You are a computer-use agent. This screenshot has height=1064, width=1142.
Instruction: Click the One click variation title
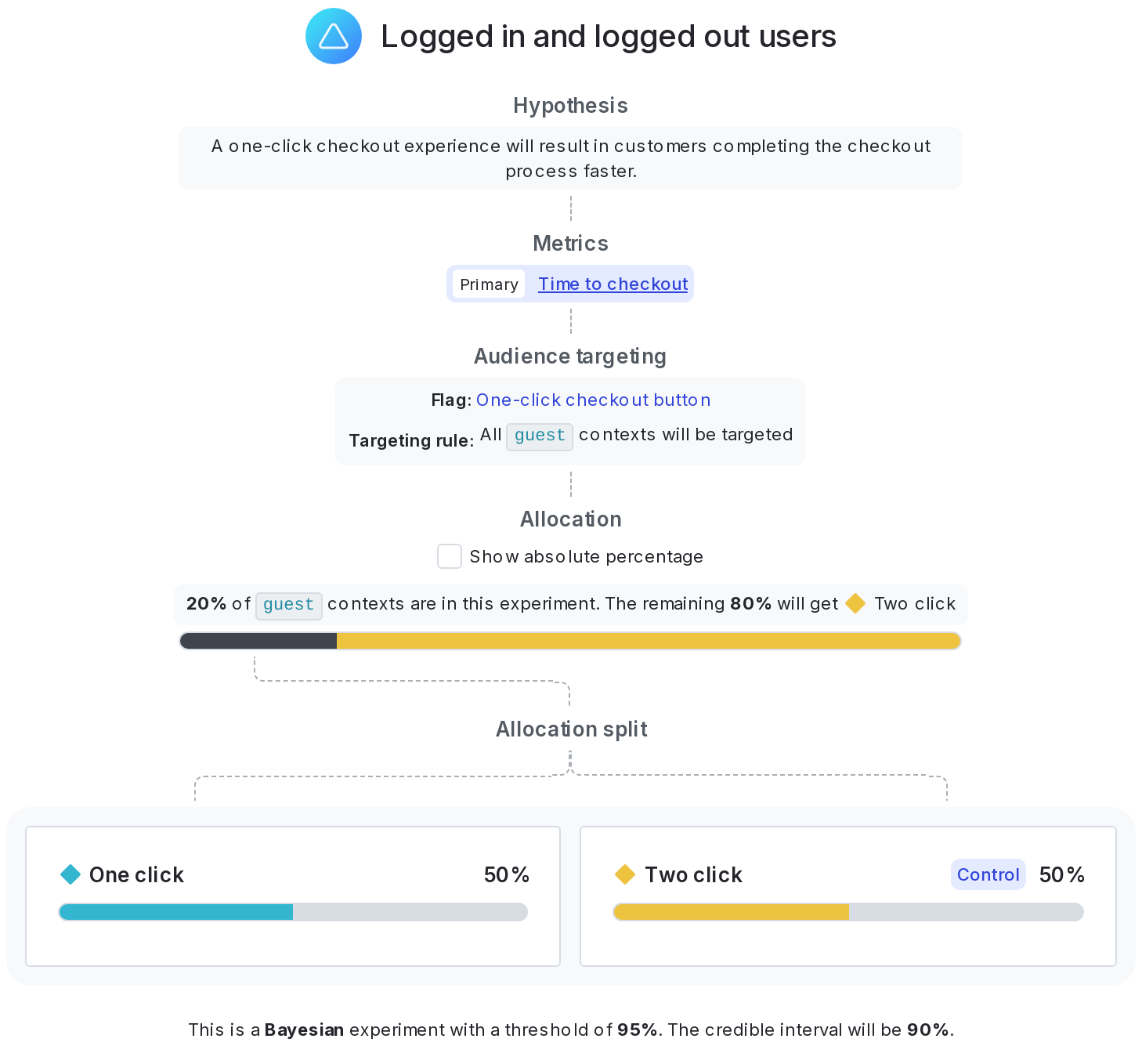pyautogui.click(x=136, y=874)
